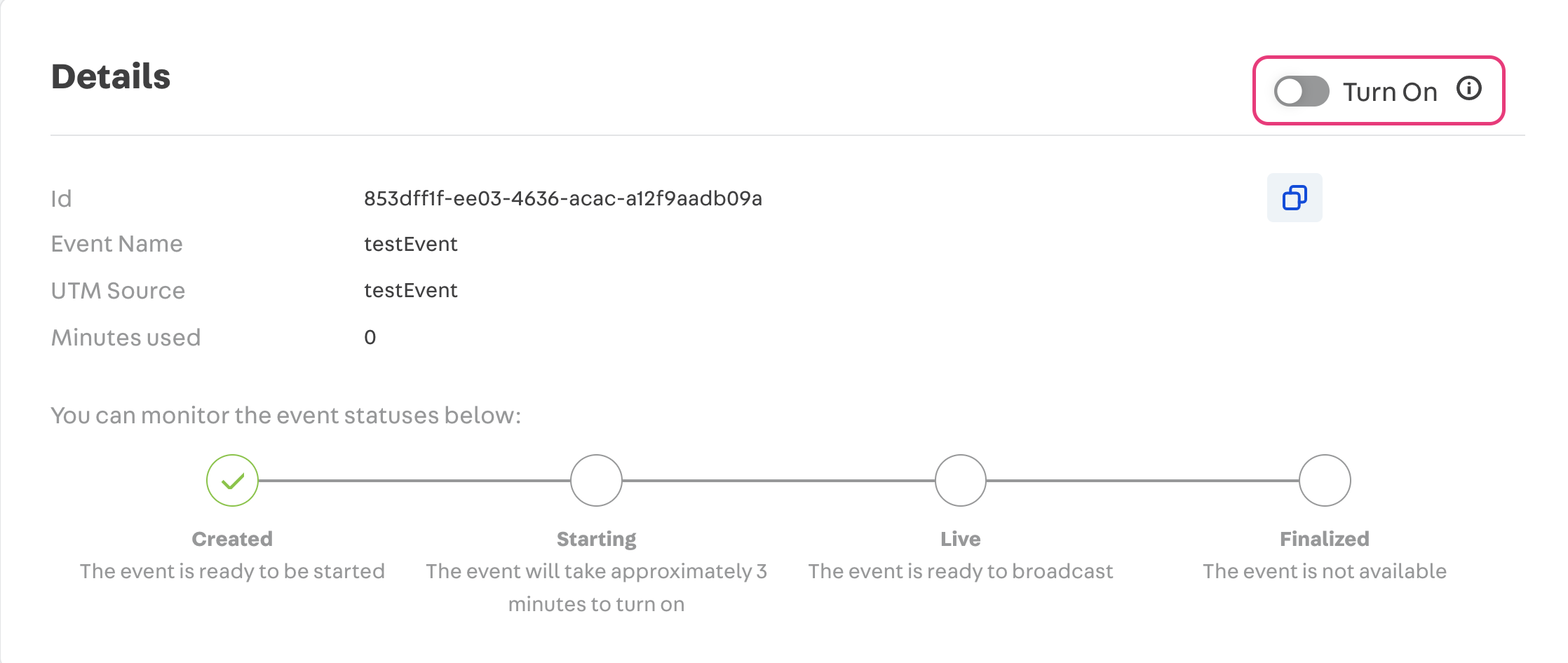This screenshot has height=663, width=1568.
Task: Click the Minutes used field label
Action: coord(126,338)
